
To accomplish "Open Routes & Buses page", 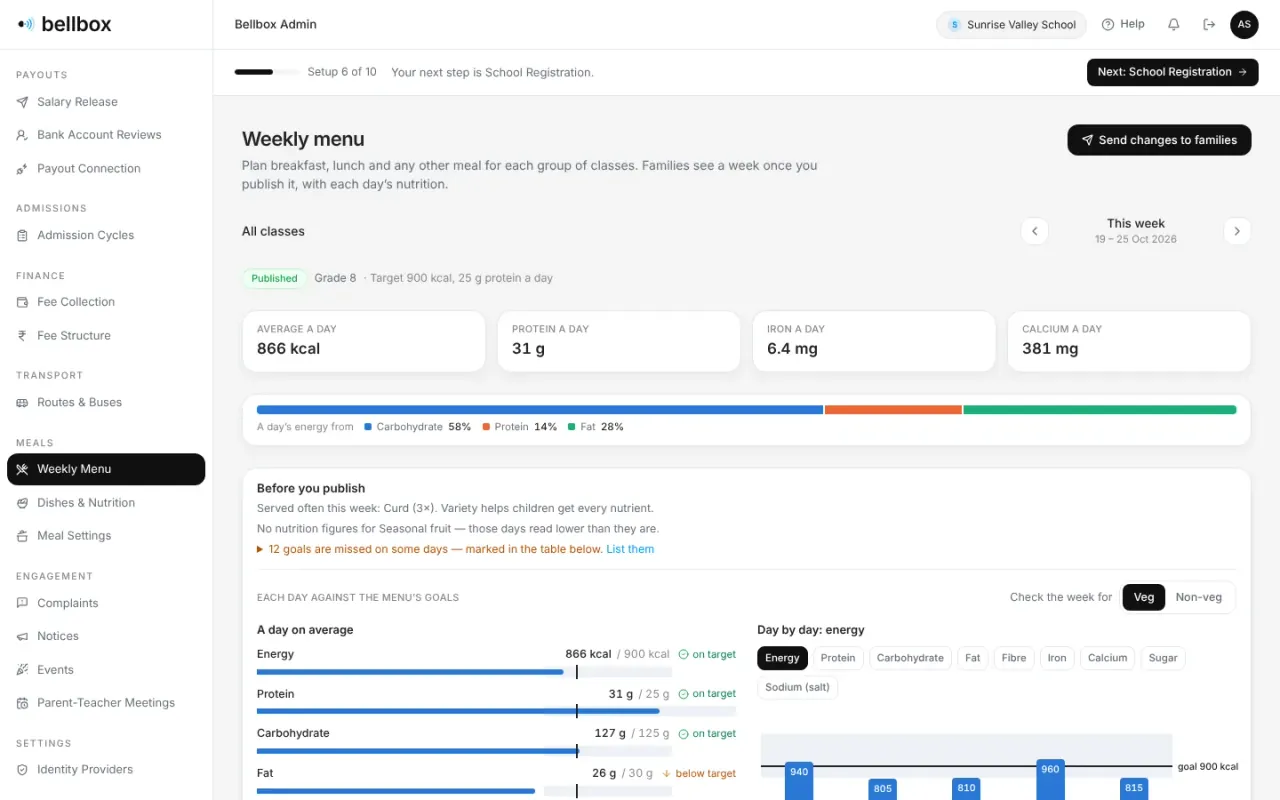I will click(x=106, y=403).
